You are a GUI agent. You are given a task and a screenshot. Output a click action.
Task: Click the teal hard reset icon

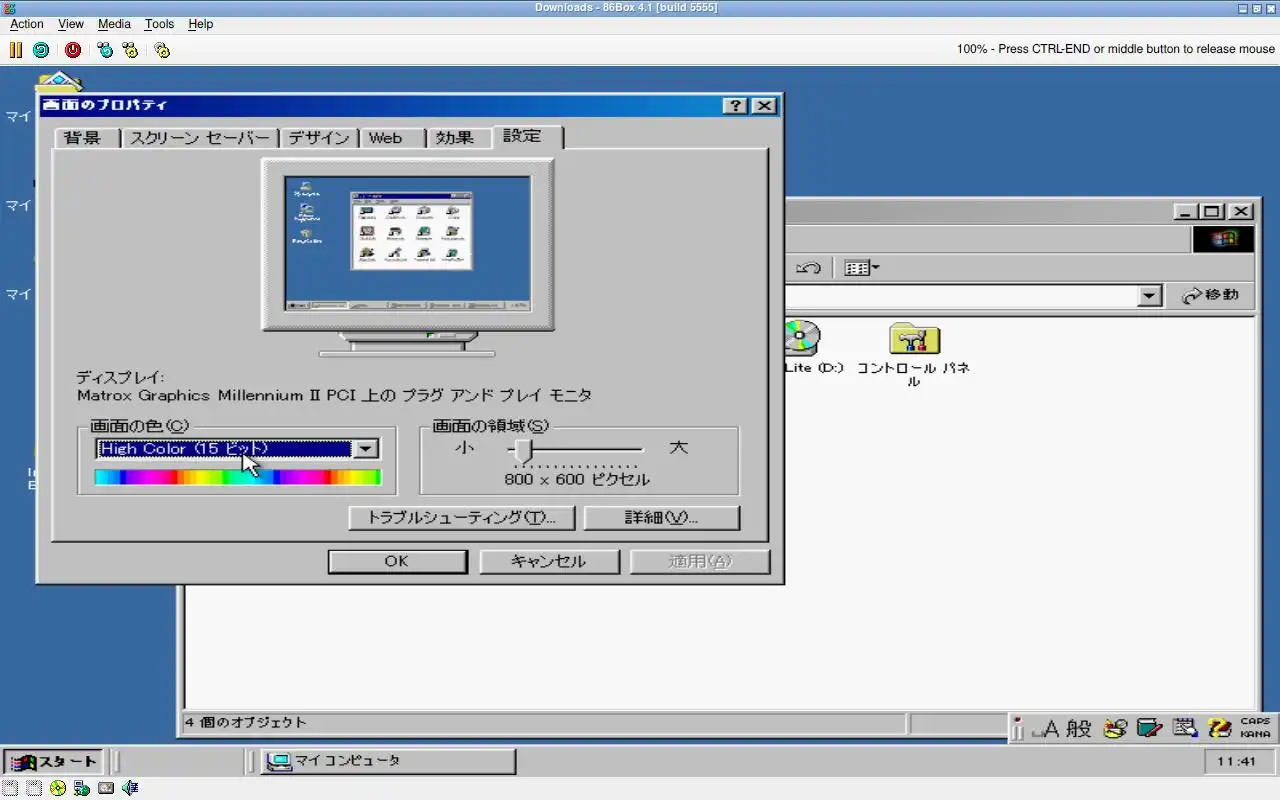pos(41,49)
